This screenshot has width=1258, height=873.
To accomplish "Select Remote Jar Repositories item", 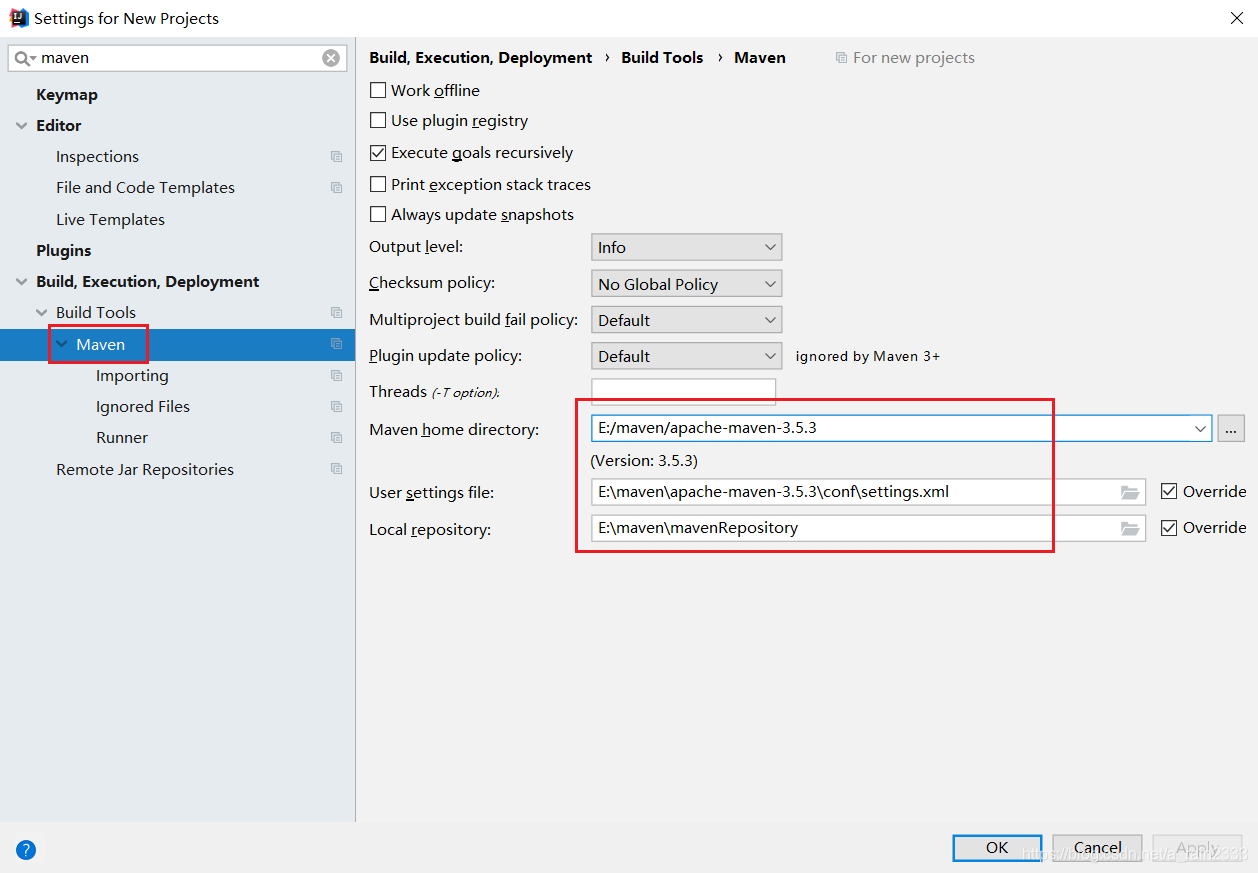I will click(x=145, y=470).
